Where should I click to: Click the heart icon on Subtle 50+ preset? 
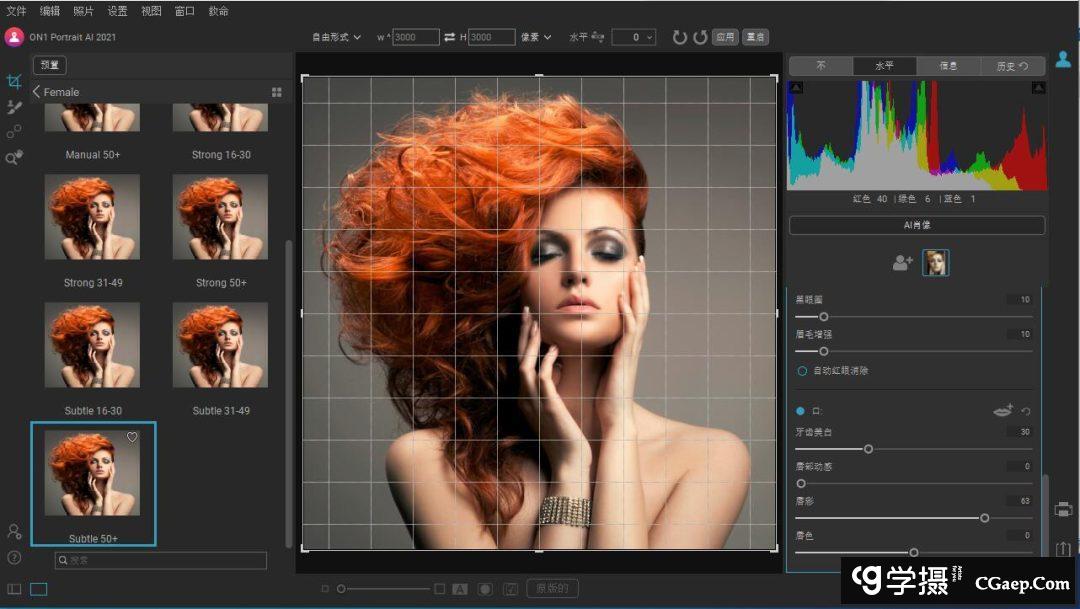(132, 437)
